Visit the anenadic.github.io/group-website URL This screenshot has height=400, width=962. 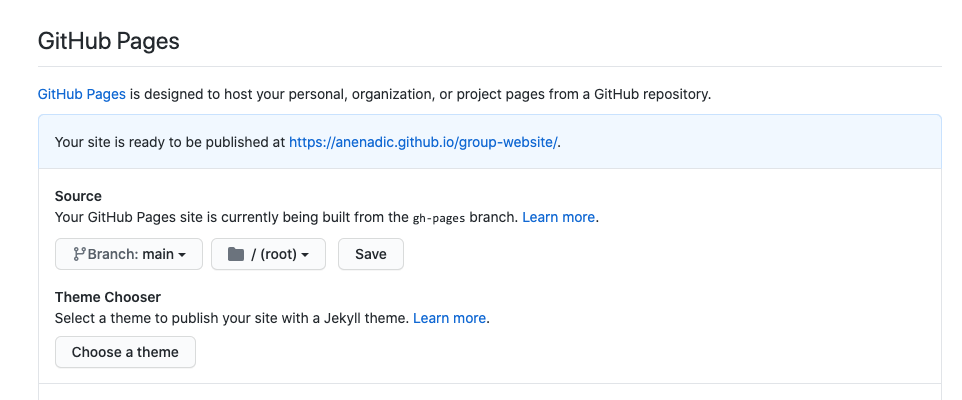coord(423,142)
